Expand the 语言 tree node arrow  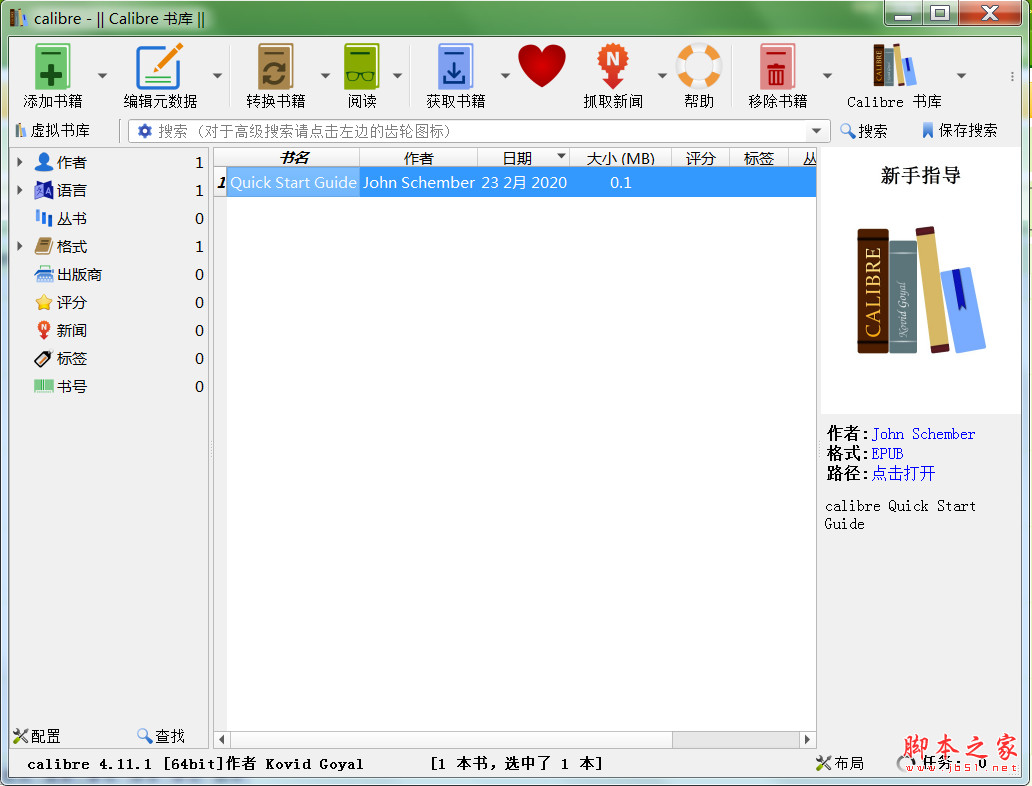[x=20, y=190]
